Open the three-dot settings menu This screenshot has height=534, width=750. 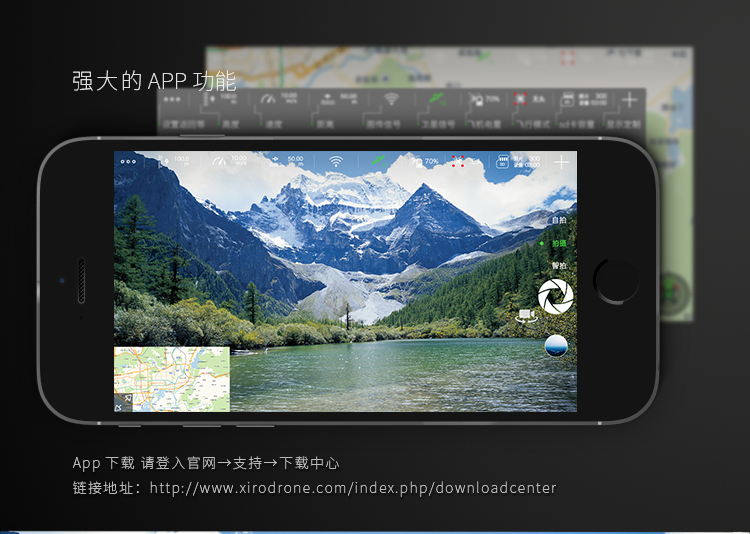pos(128,161)
